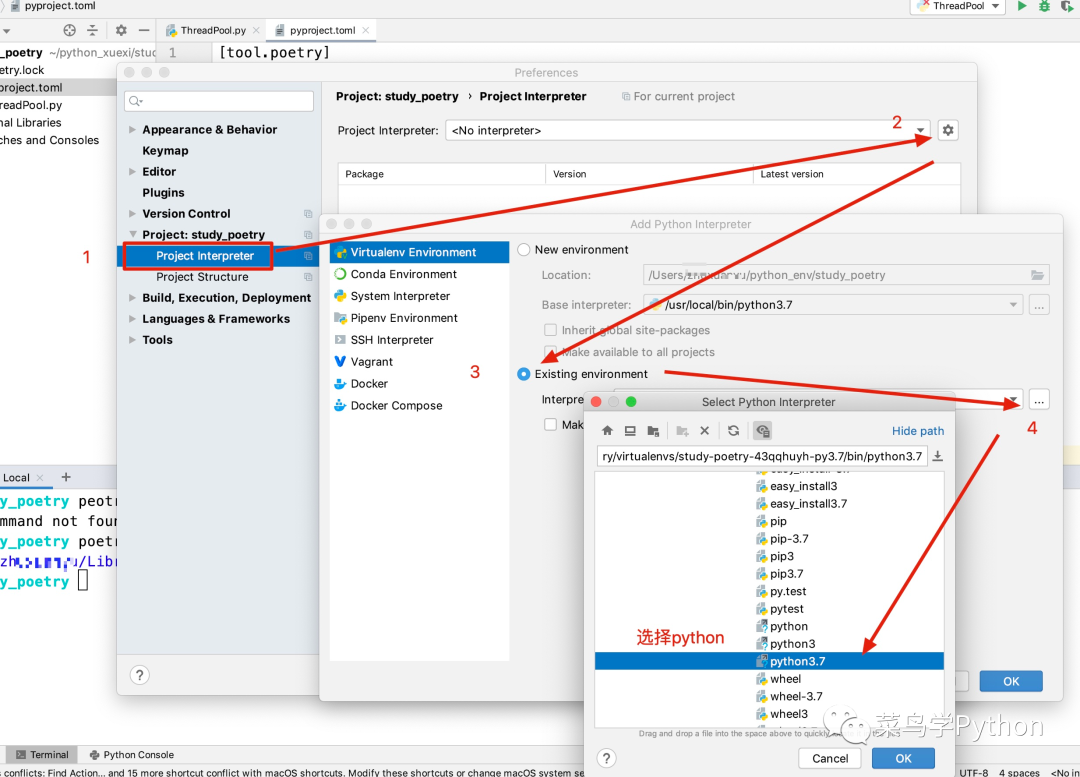Select the Existing environment radio button

click(x=523, y=374)
